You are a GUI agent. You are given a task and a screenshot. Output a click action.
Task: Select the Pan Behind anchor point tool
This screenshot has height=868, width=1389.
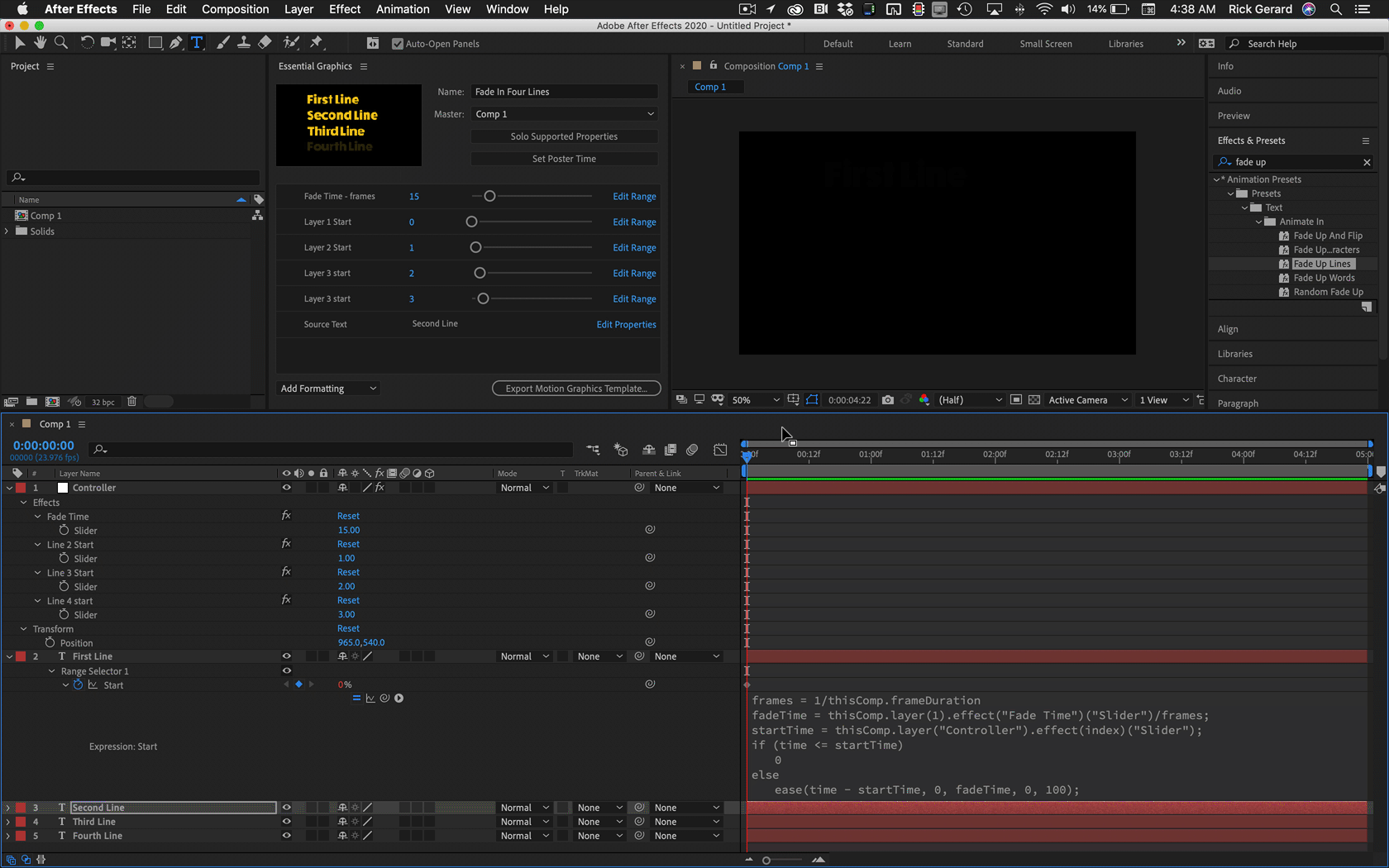pyautogui.click(x=130, y=43)
